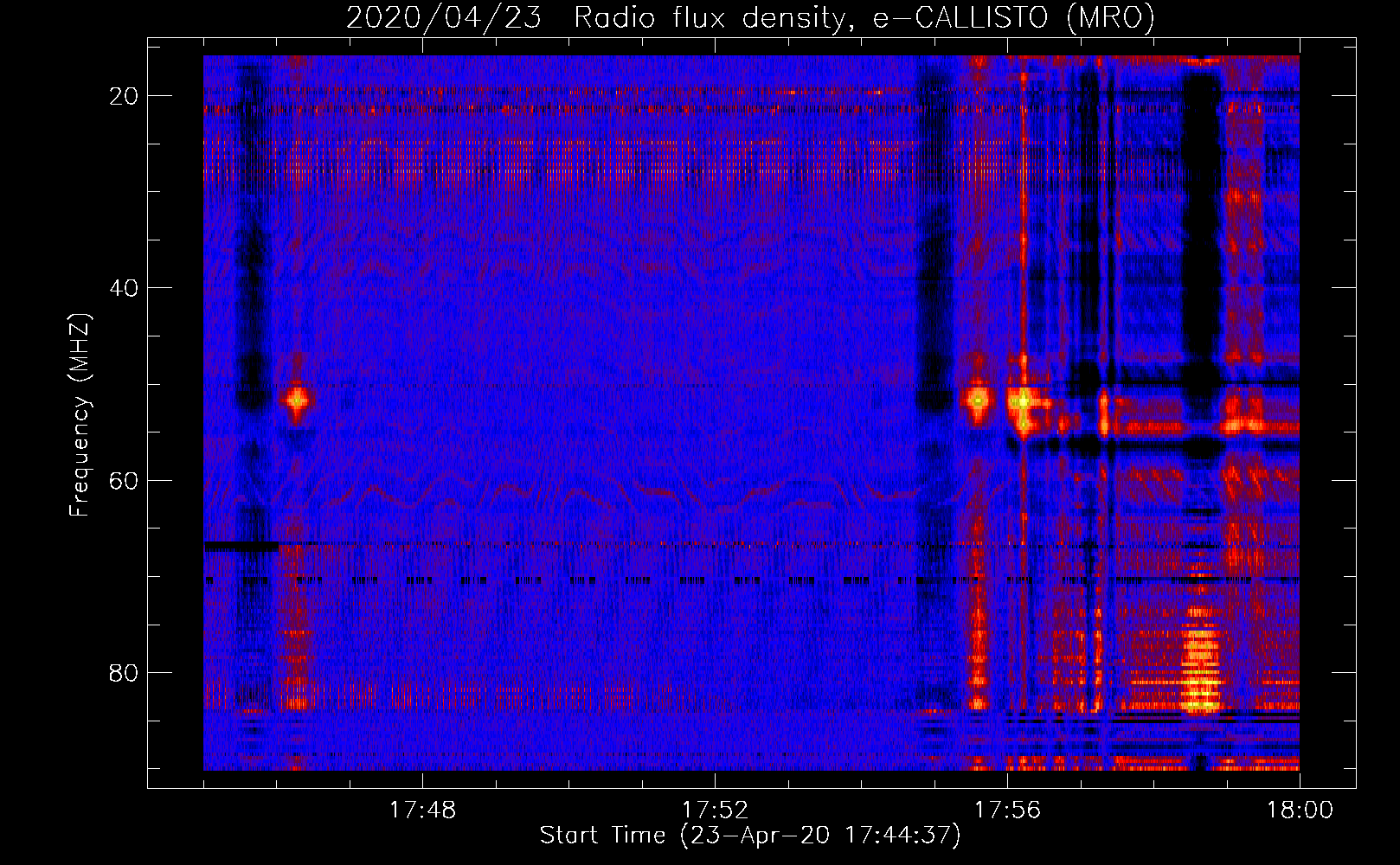Click the time tick label "17:52"
This screenshot has width=1400, height=865.
pos(715,811)
